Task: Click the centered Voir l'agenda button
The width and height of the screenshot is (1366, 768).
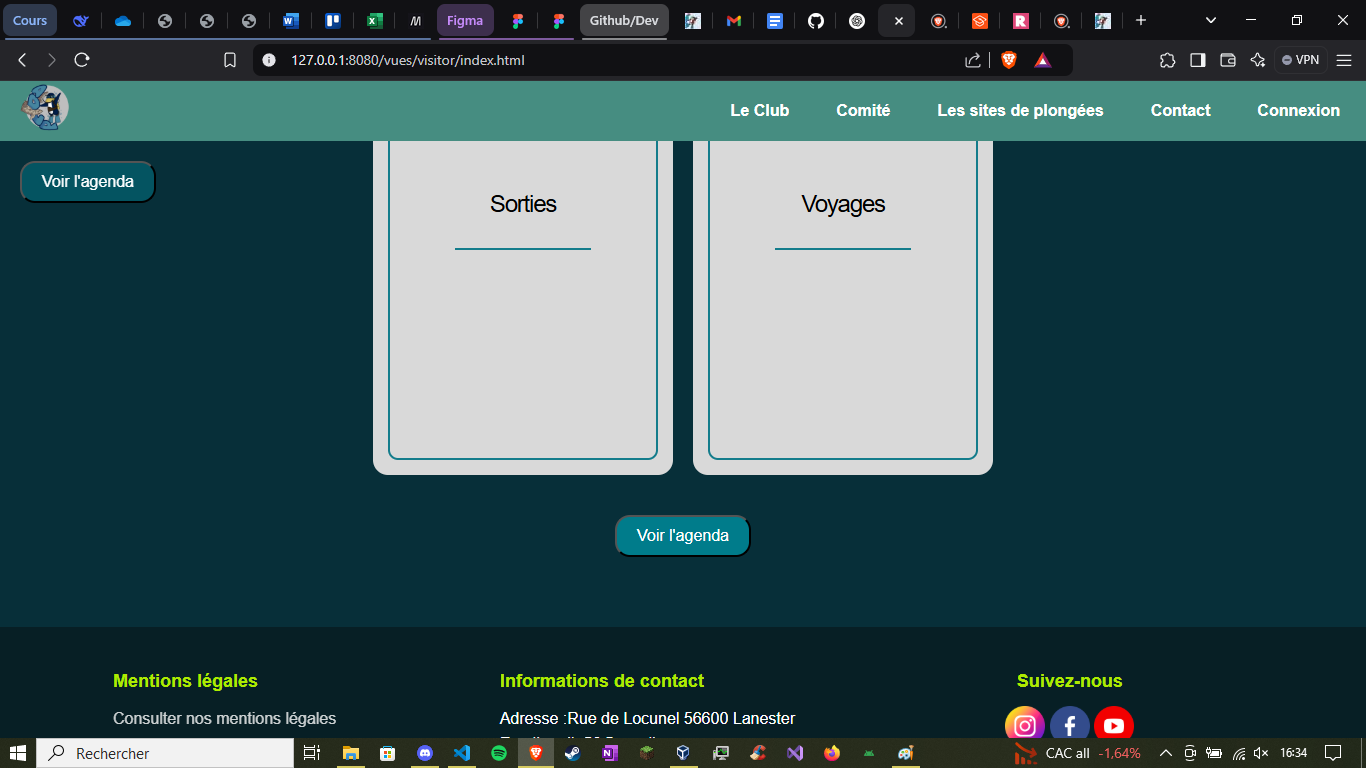Action: (682, 535)
